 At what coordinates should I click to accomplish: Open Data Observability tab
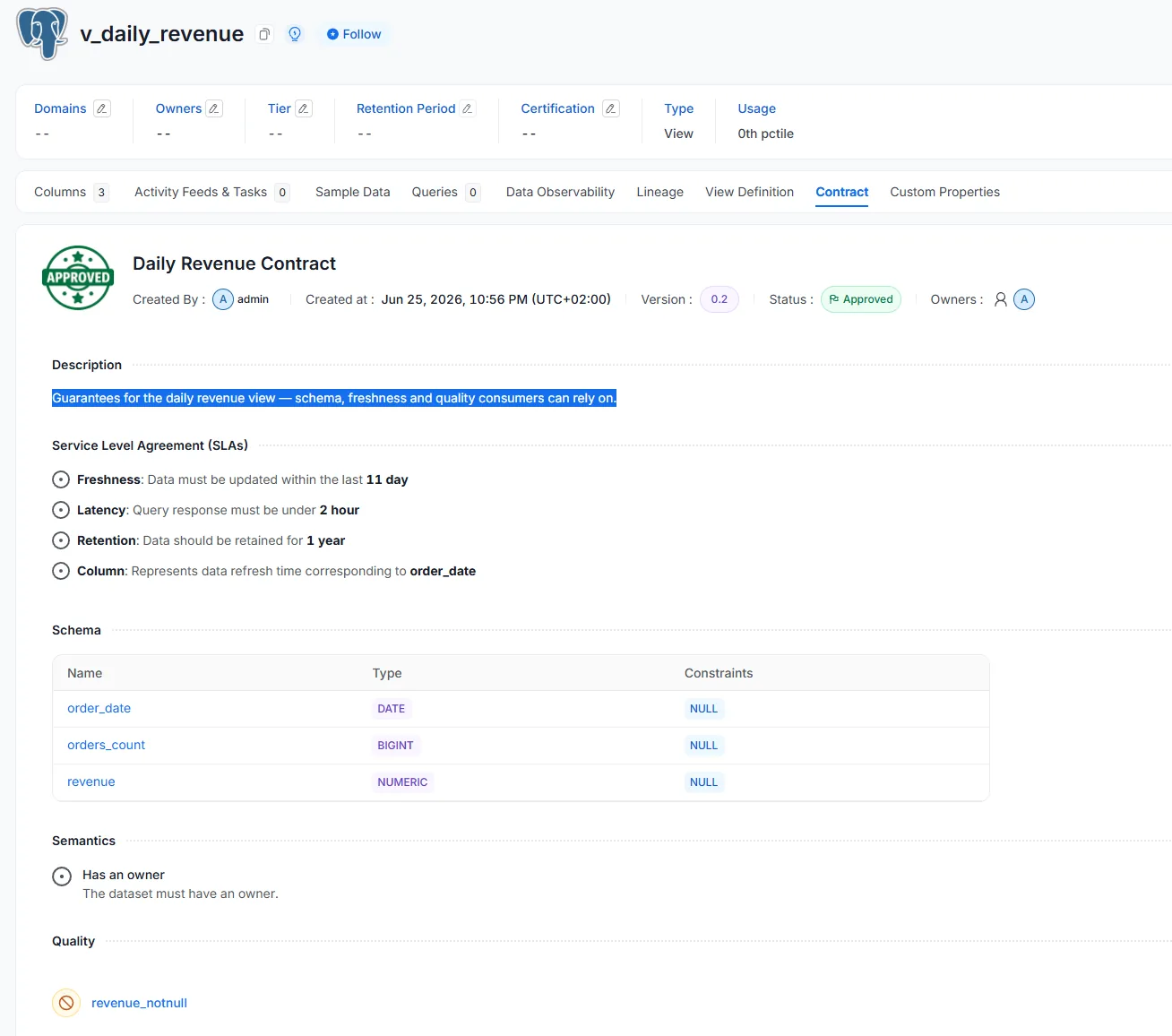coord(560,192)
